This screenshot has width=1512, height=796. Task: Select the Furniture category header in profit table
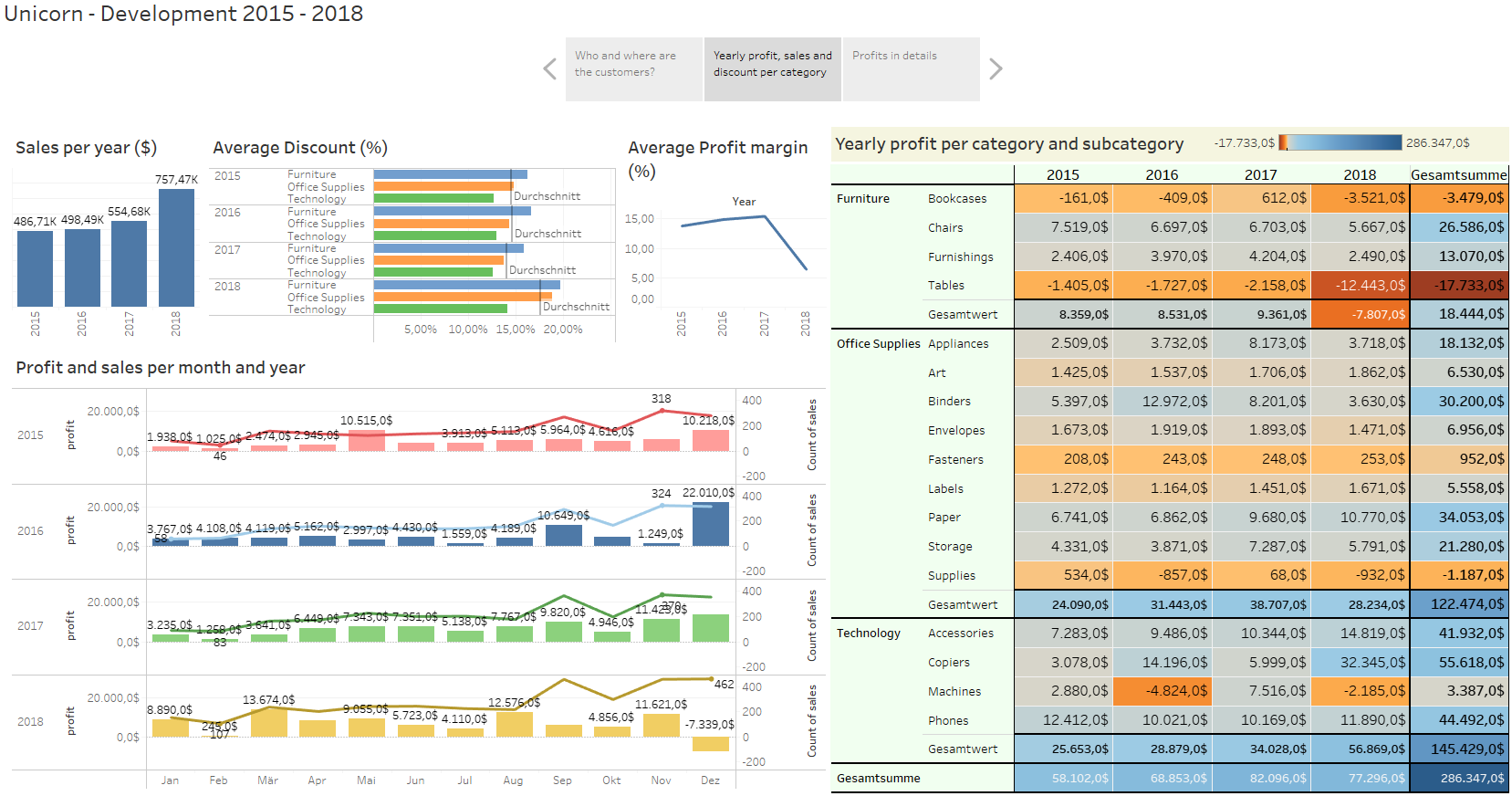[x=863, y=199]
